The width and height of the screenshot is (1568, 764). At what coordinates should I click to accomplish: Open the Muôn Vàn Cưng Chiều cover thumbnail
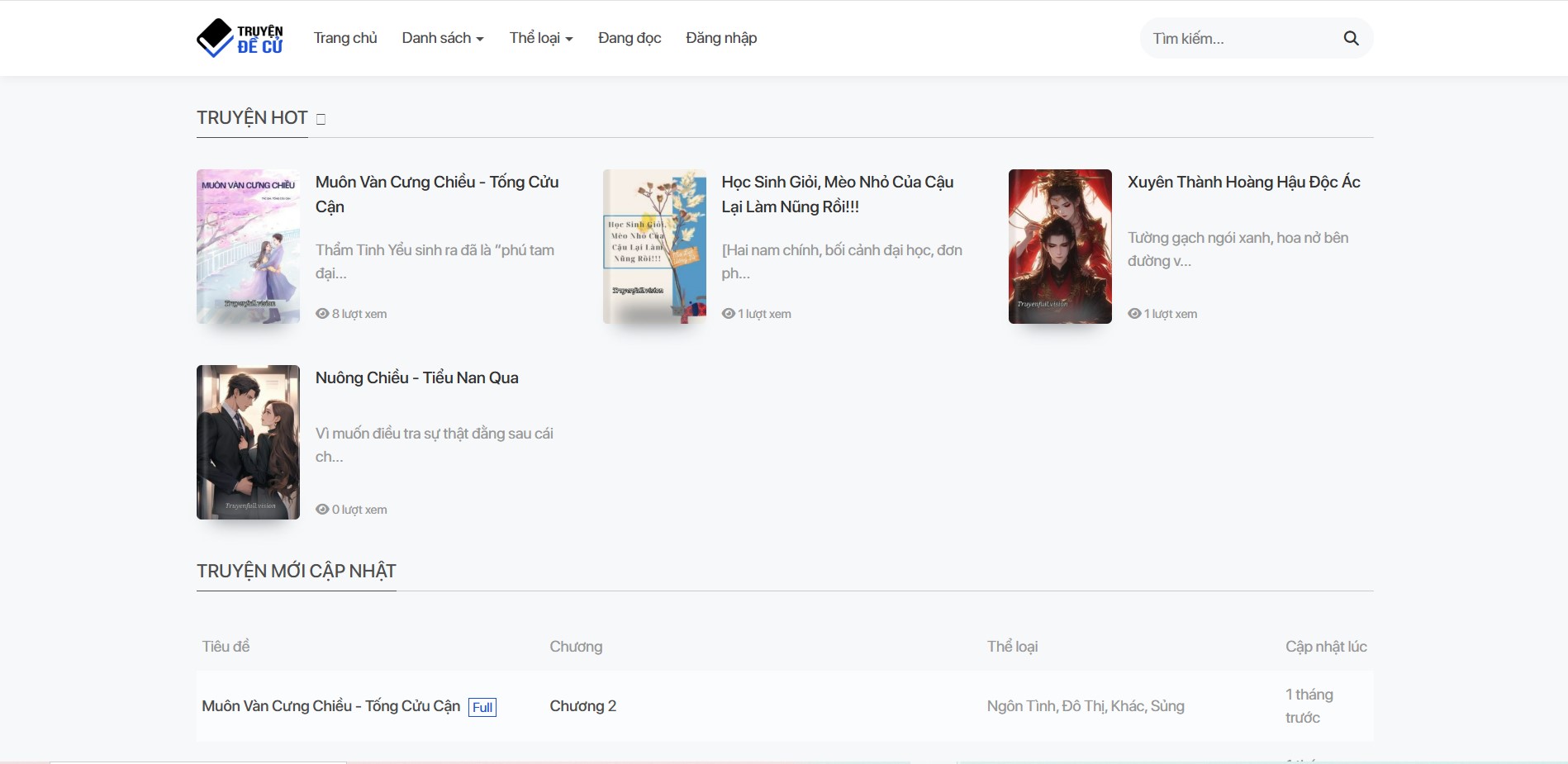click(x=248, y=246)
